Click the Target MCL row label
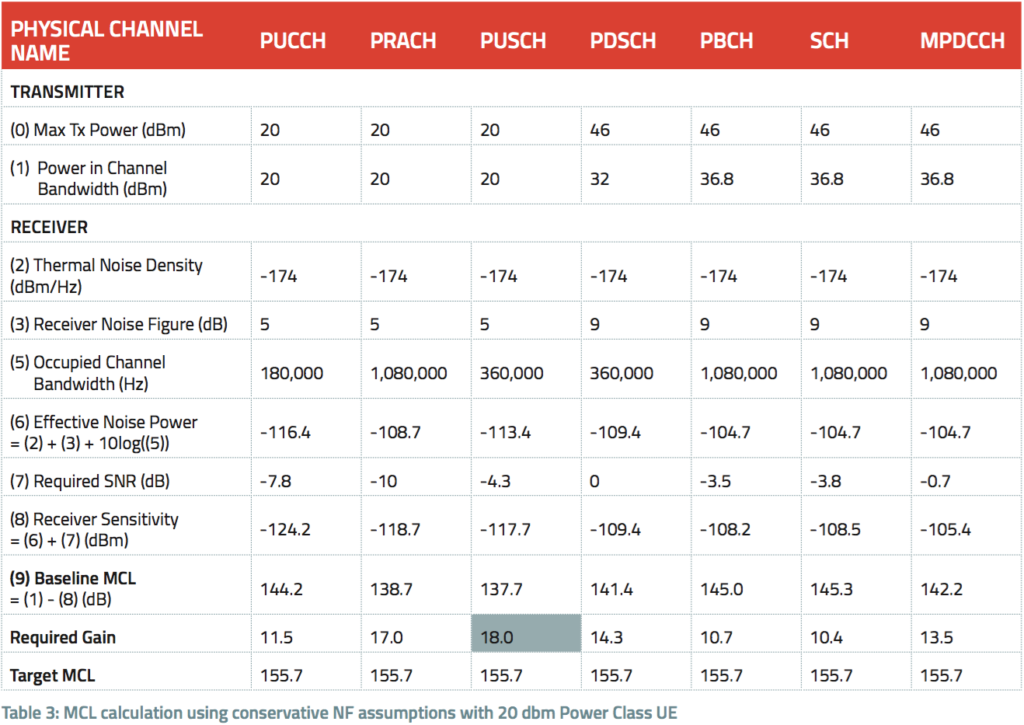The image size is (1024, 725). (x=53, y=676)
